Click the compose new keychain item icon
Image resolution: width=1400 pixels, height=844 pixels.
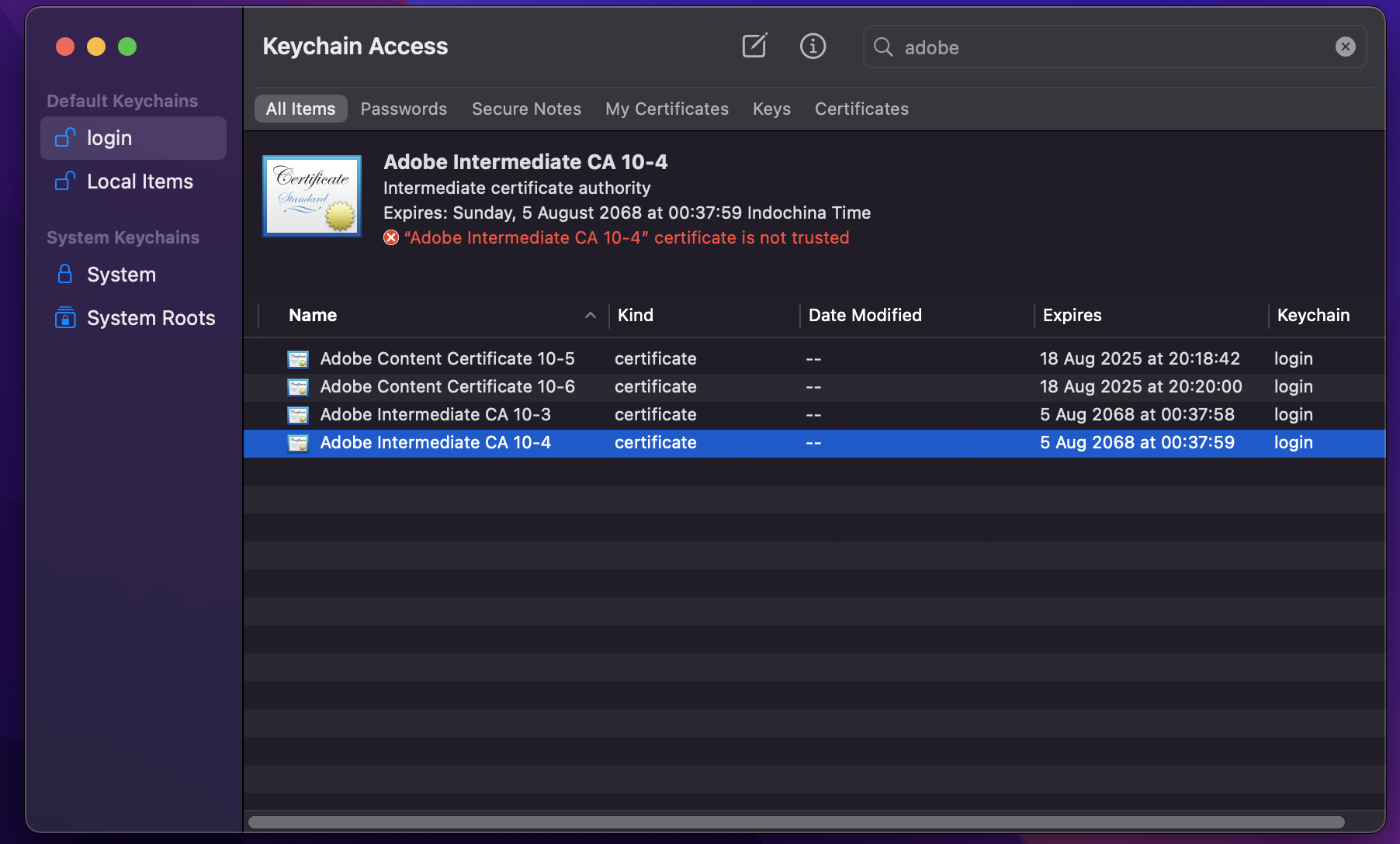click(x=754, y=47)
